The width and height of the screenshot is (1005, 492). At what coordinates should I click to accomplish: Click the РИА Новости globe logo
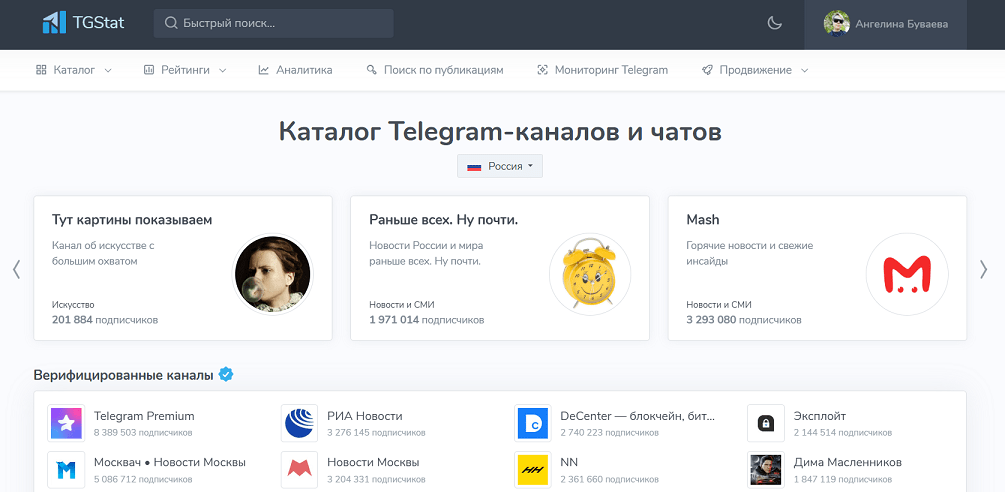[x=299, y=423]
